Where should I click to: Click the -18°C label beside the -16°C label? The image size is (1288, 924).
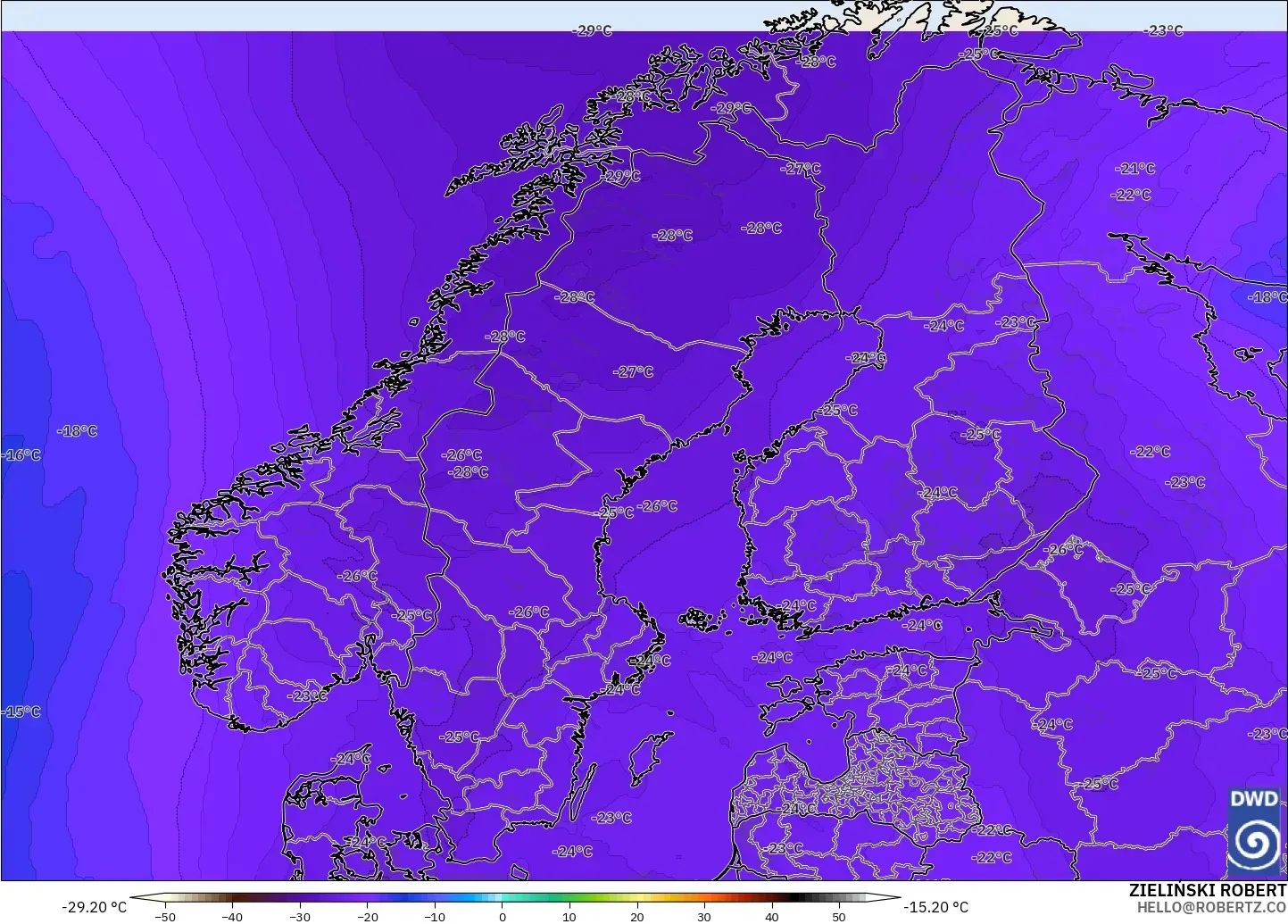tap(78, 431)
